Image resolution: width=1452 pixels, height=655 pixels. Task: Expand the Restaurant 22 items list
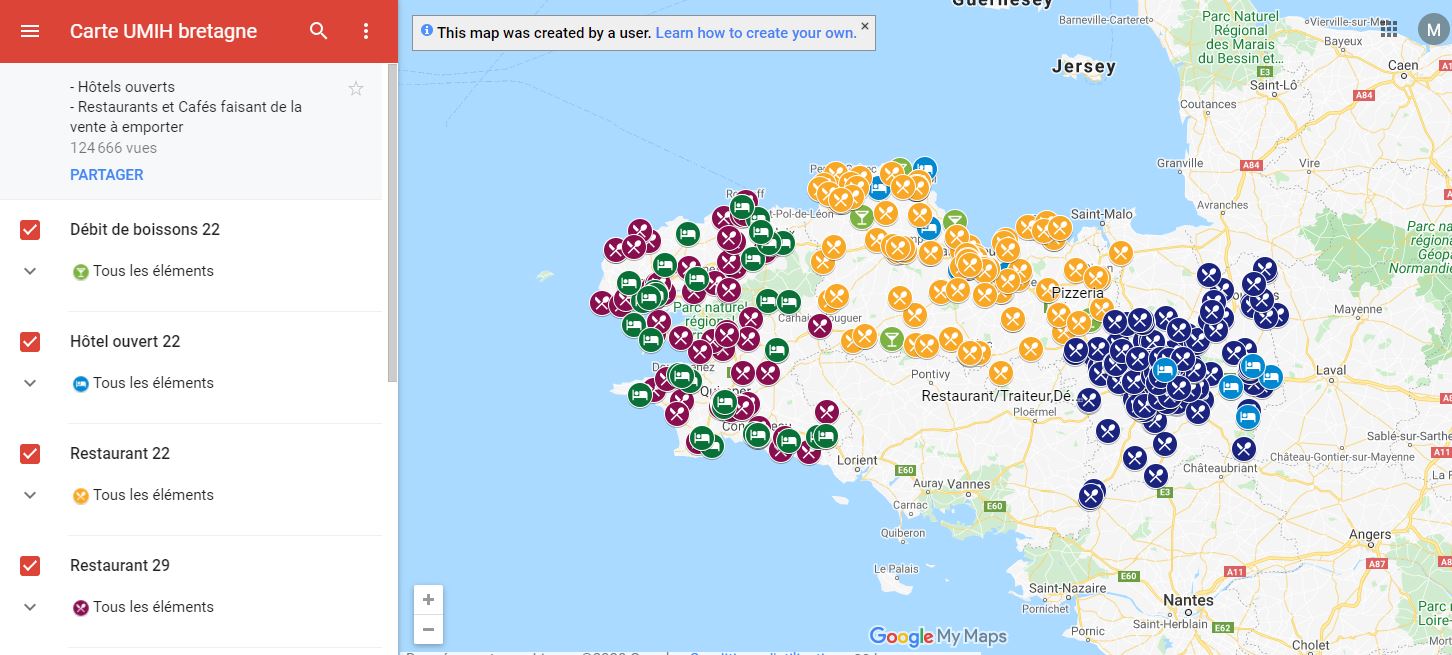(30, 495)
